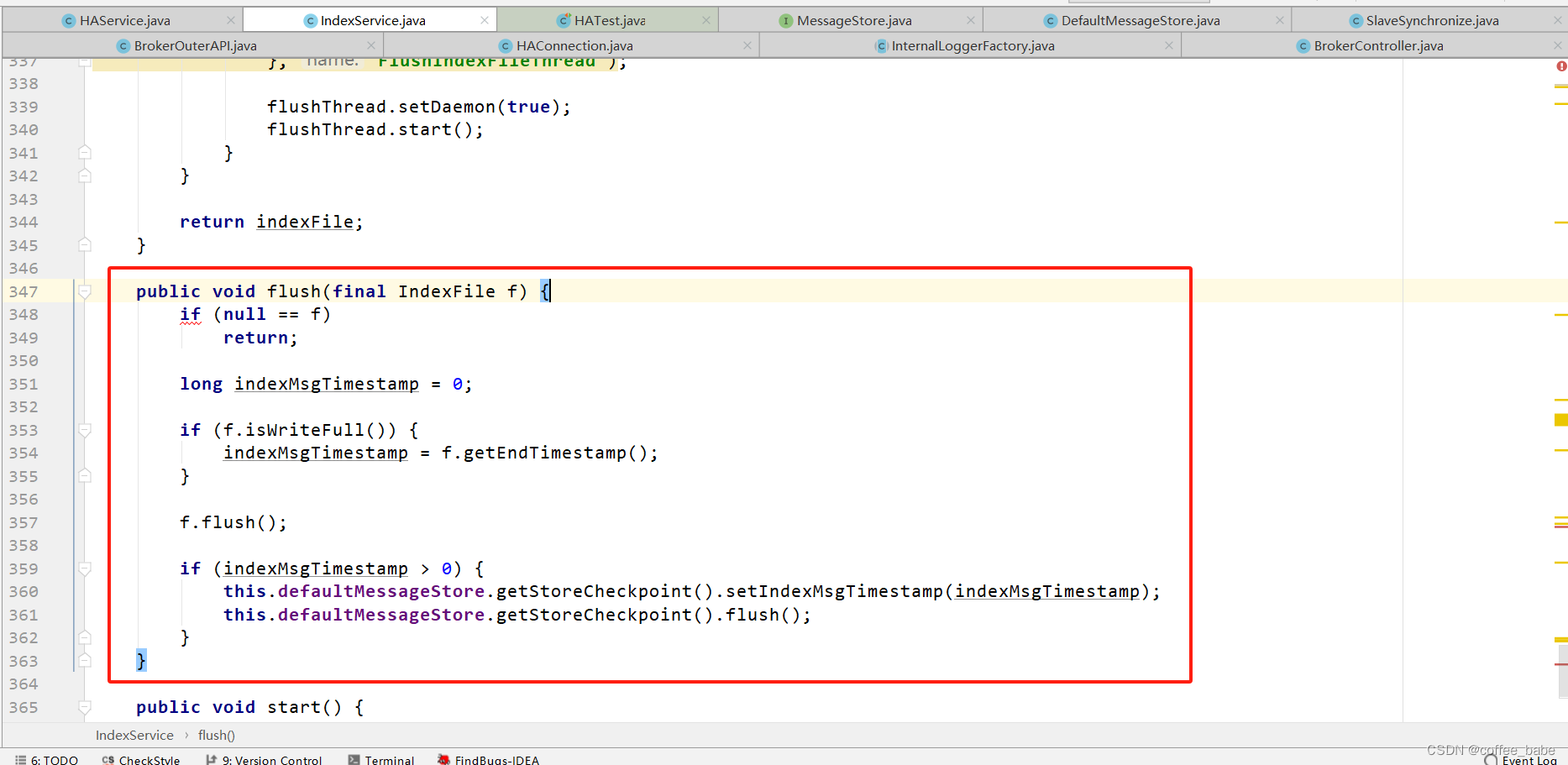1568x765 pixels.
Task: Click the FindBugs bug icon
Action: tap(443, 759)
